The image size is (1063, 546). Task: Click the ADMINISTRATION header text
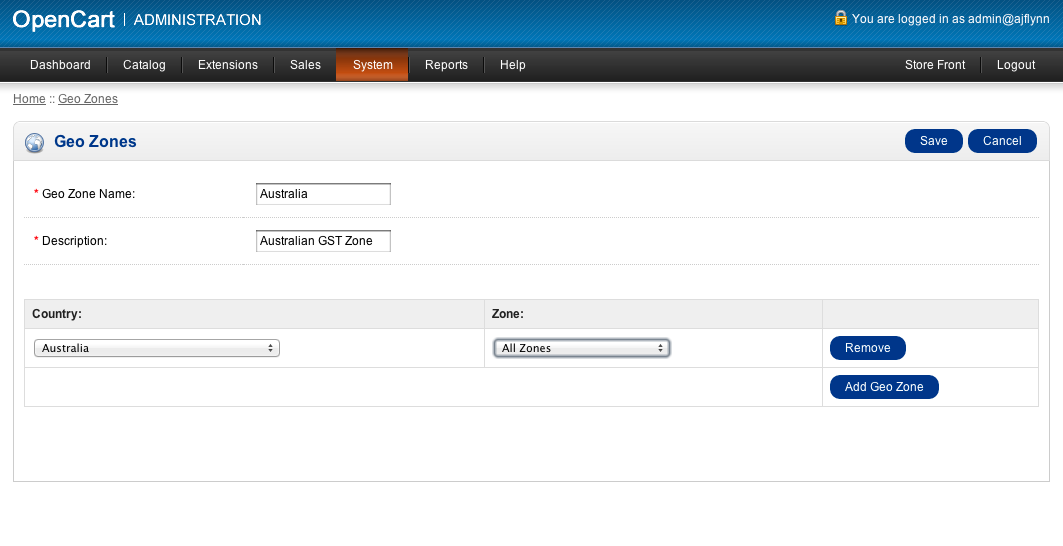click(197, 20)
